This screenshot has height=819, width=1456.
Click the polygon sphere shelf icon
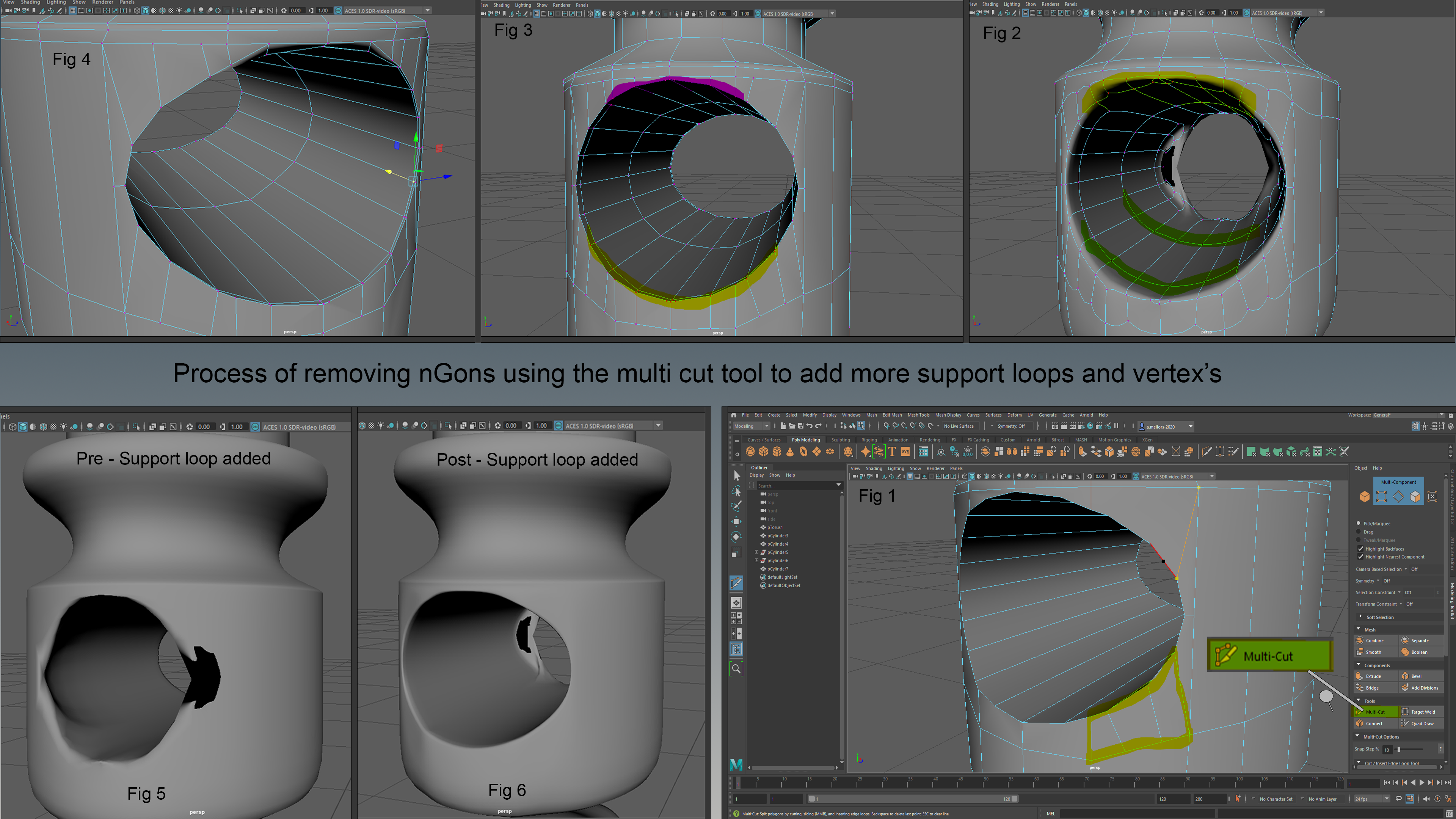(x=750, y=452)
